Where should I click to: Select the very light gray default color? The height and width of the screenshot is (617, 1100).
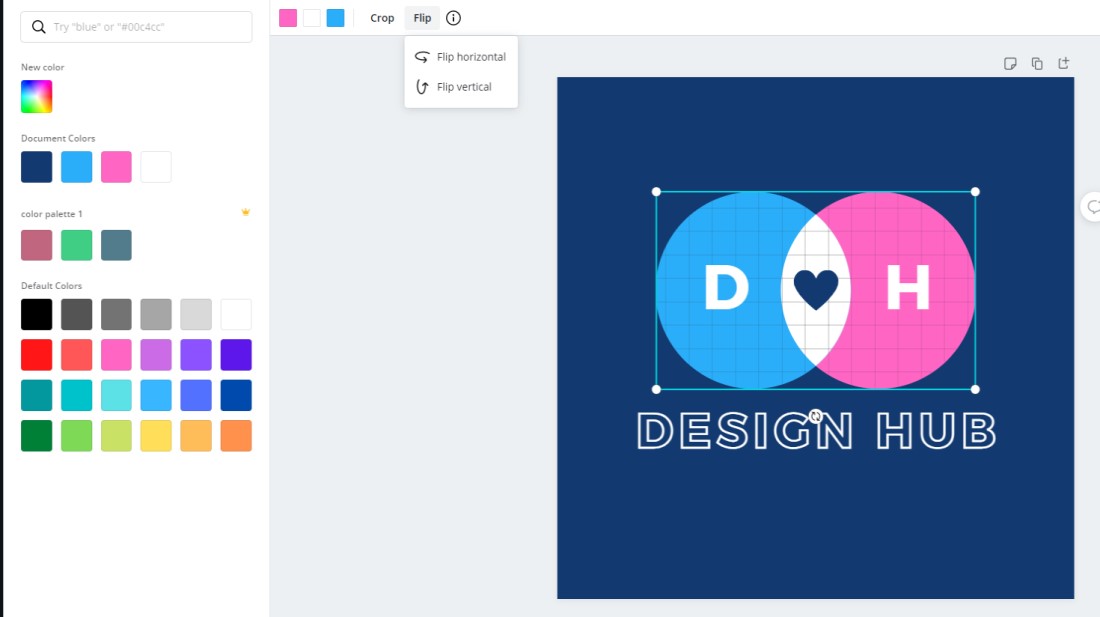[x=196, y=314]
